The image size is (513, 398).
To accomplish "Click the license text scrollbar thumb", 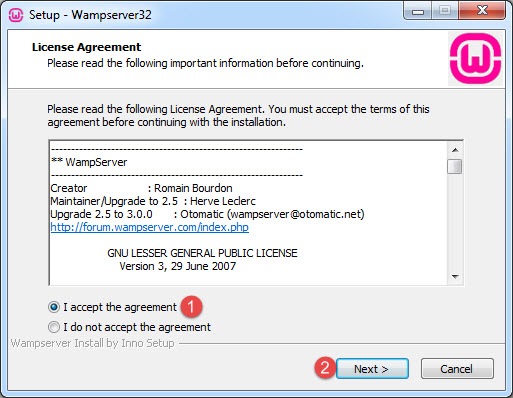I will (455, 167).
